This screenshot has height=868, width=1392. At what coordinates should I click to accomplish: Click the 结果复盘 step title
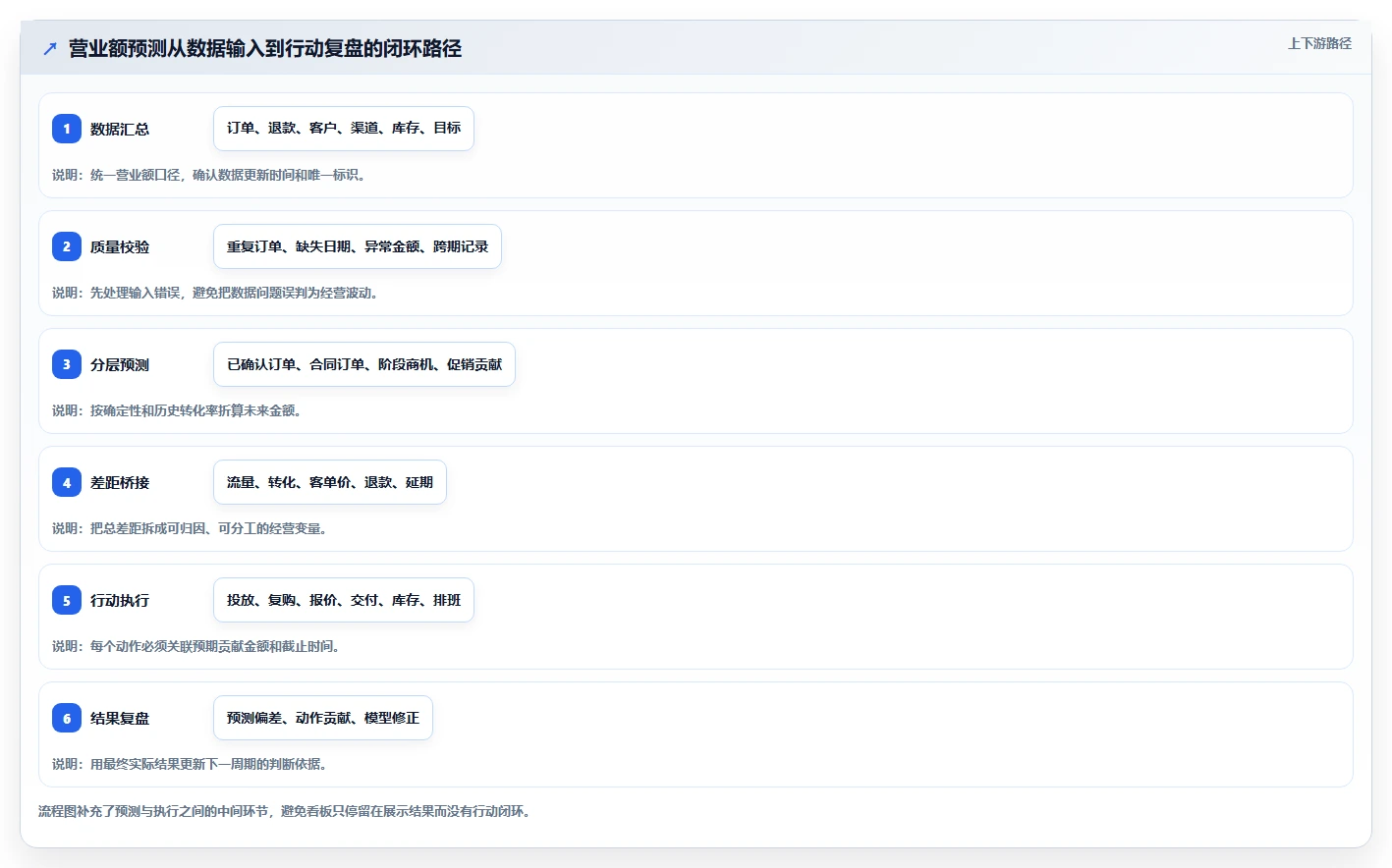click(120, 718)
